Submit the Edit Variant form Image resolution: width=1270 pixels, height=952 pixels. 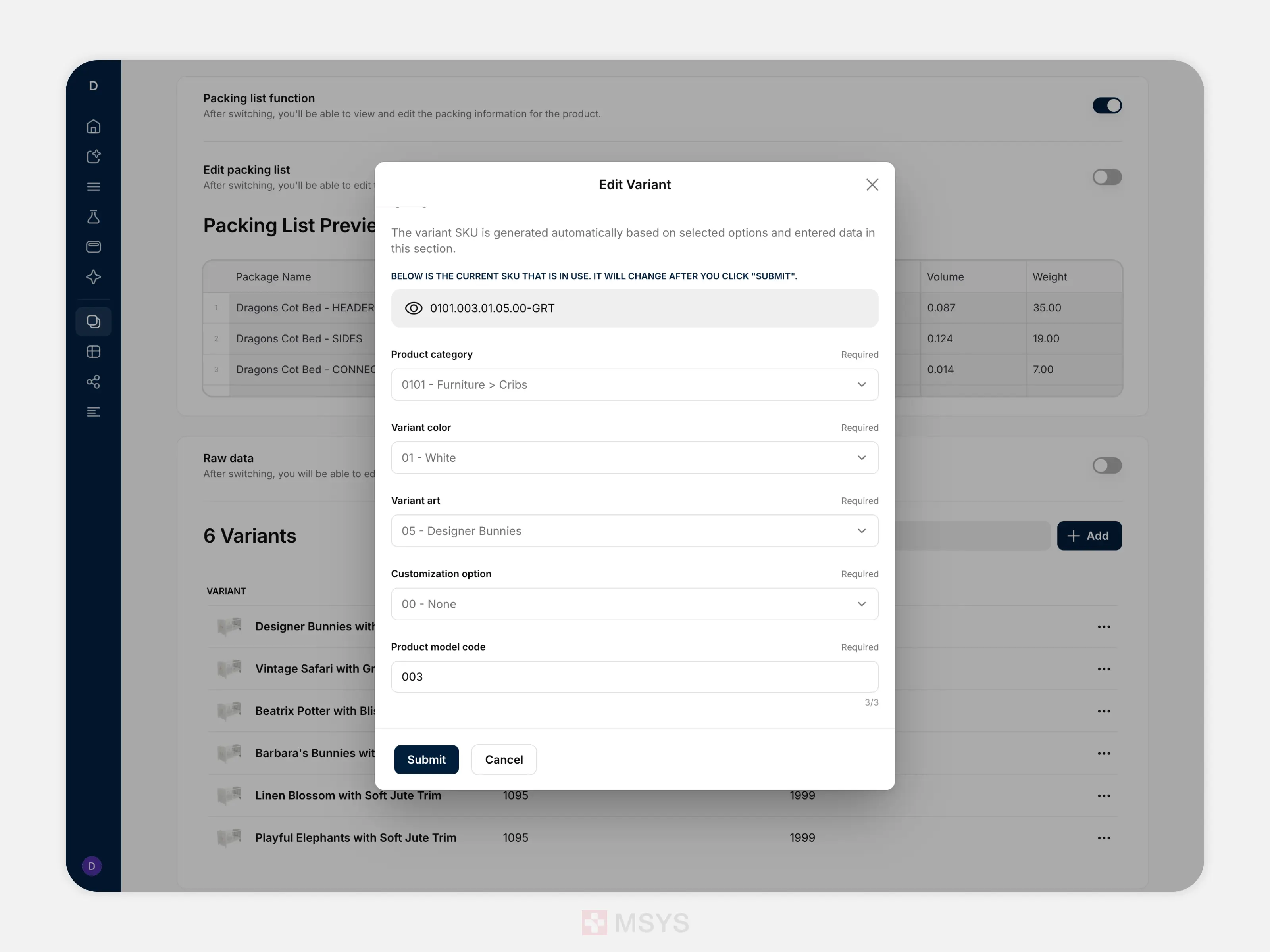click(x=426, y=759)
